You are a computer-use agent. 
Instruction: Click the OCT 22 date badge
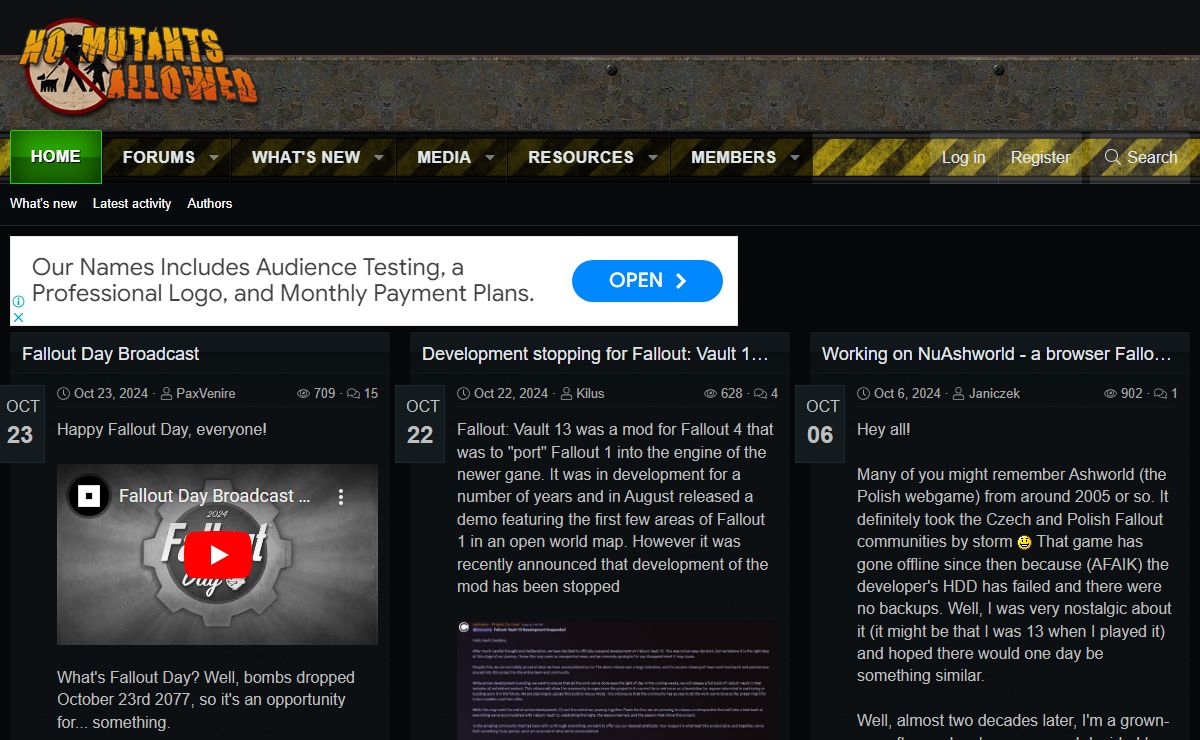click(421, 423)
